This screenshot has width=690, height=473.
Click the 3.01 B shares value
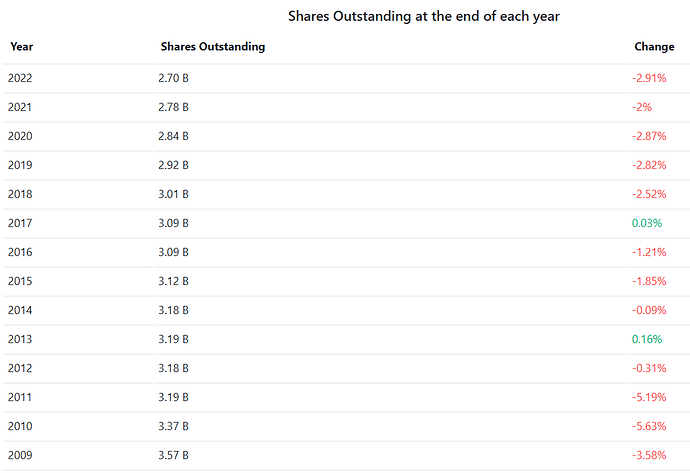point(173,194)
